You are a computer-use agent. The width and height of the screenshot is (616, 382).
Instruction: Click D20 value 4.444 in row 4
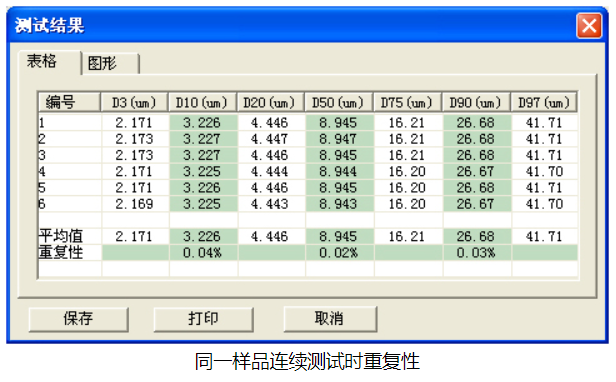point(270,172)
